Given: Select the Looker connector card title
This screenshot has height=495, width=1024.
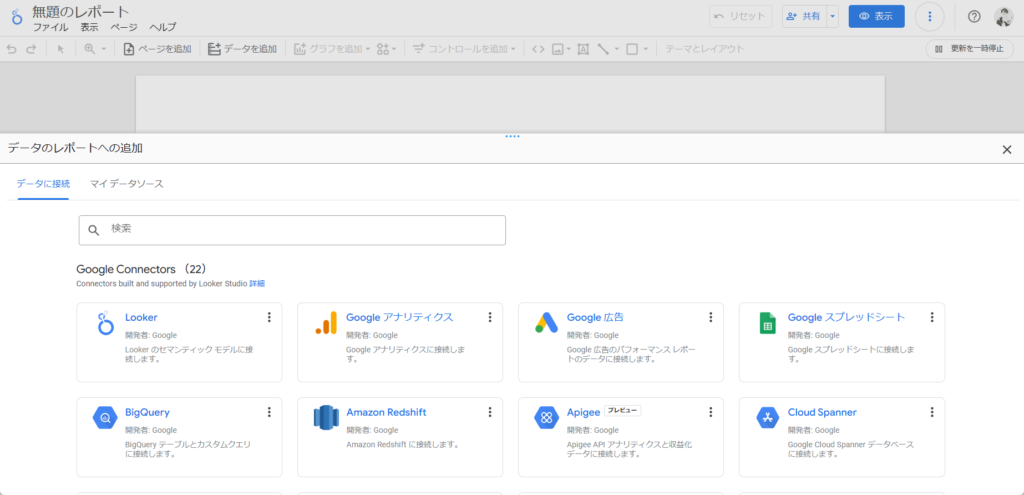Looking at the screenshot, I should click(141, 317).
